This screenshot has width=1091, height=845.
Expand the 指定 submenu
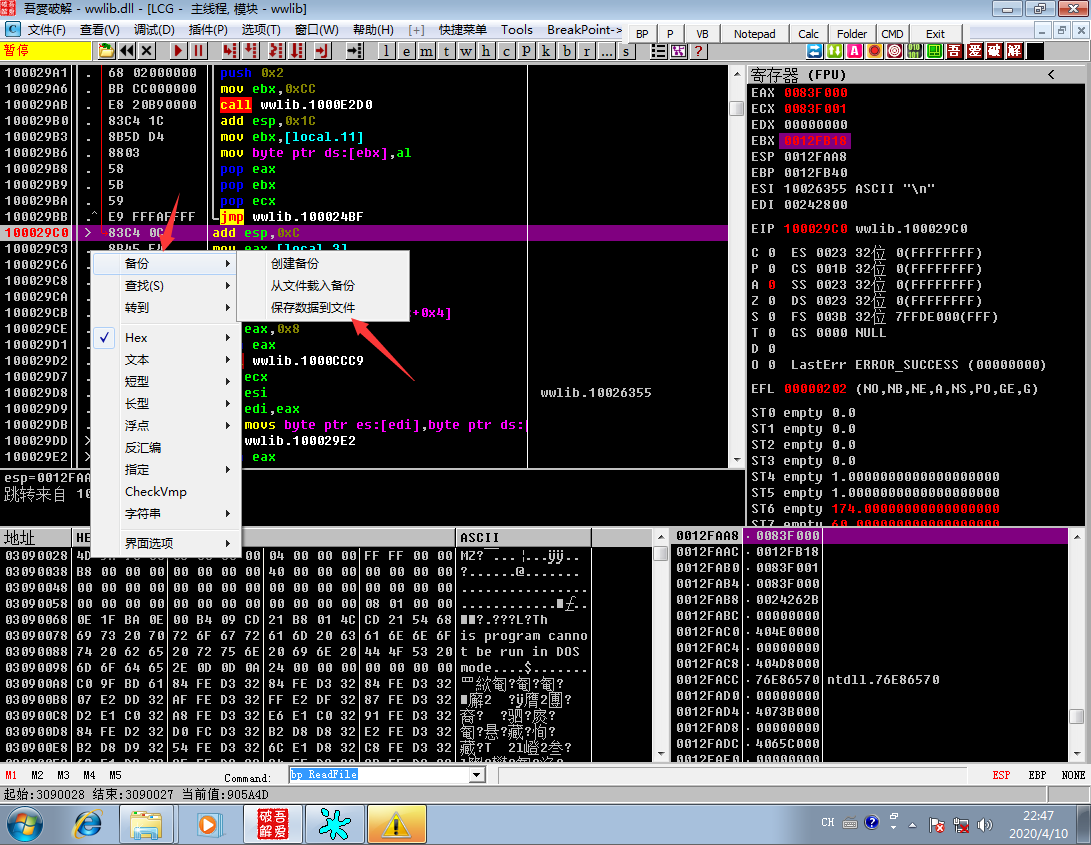166,470
